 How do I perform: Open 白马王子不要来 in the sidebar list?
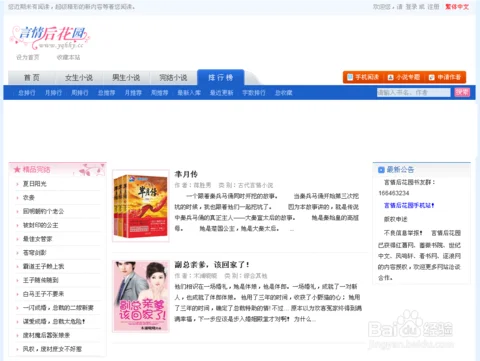(43, 294)
